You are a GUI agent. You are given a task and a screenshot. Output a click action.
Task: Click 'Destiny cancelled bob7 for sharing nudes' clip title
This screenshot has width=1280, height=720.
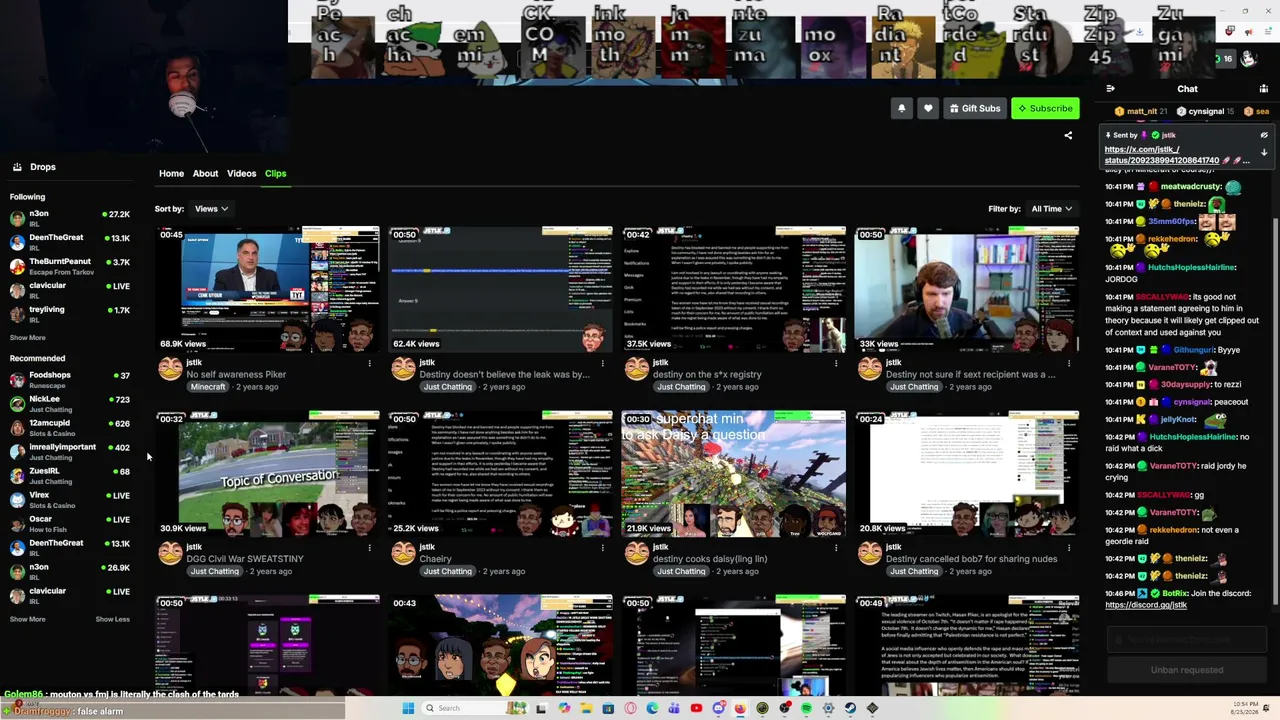(x=971, y=559)
